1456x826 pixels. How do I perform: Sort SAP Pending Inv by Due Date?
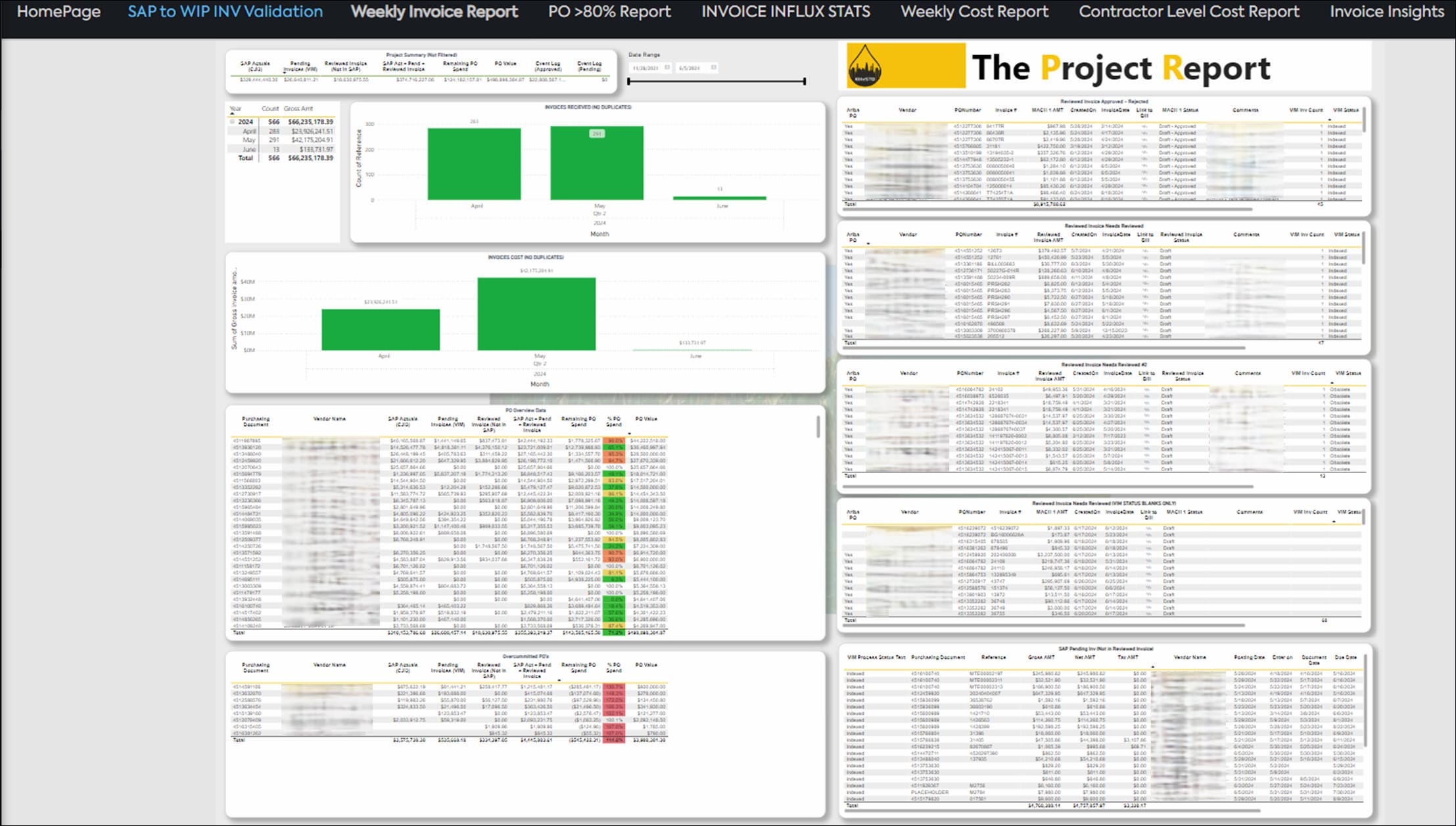coord(1346,656)
